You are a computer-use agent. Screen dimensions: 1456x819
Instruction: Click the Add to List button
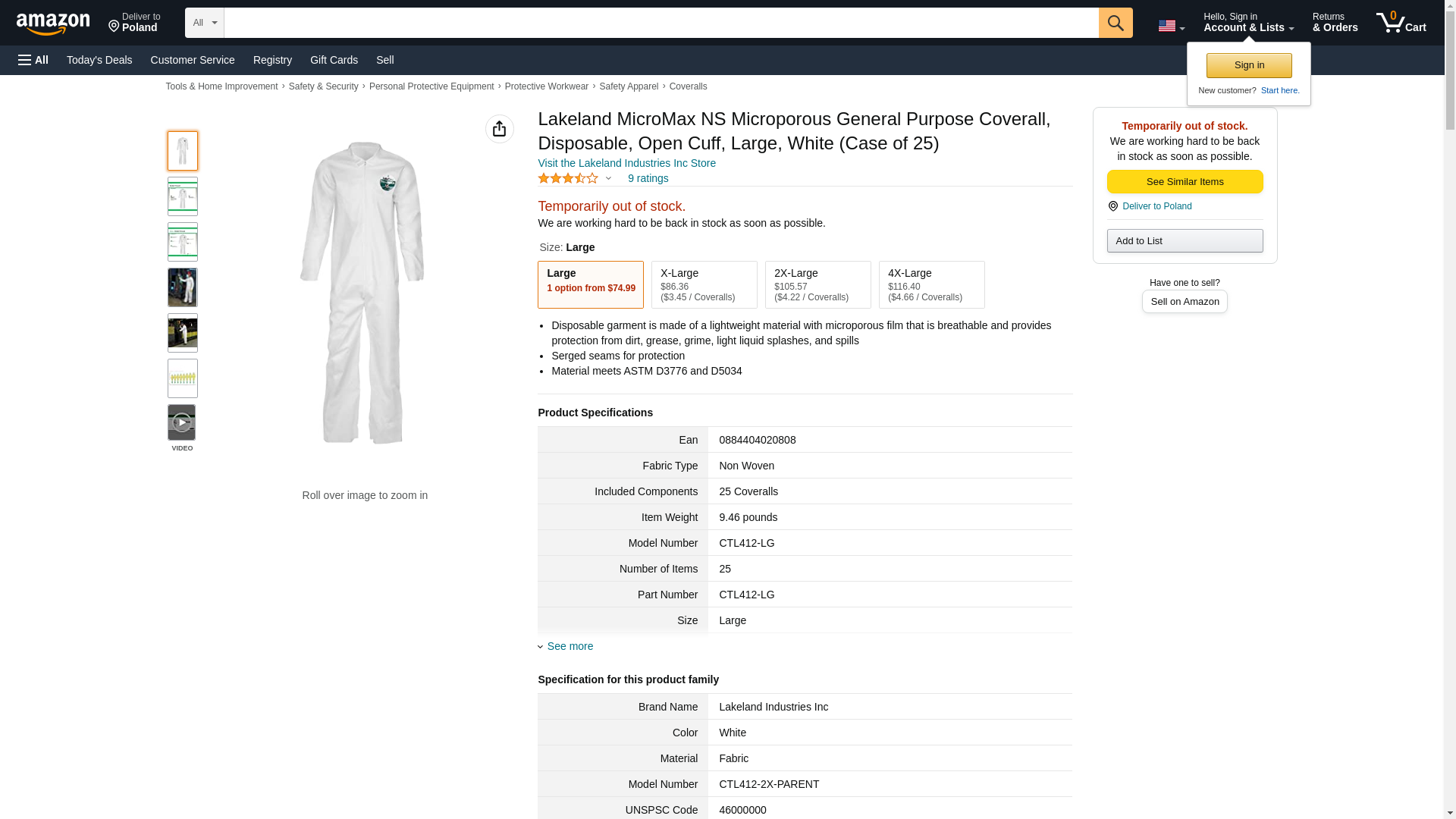point(1185,240)
